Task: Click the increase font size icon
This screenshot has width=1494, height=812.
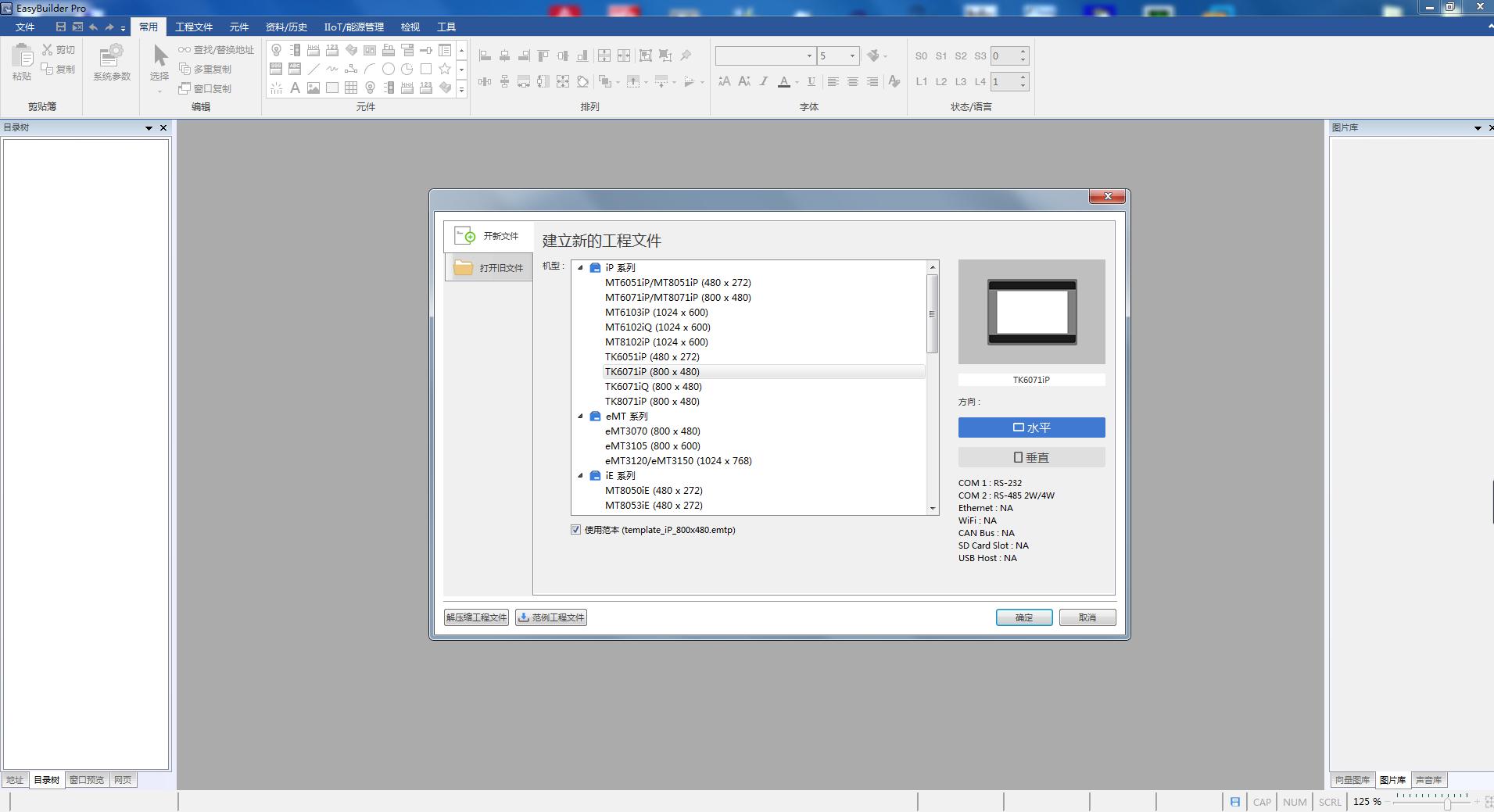Action: pyautogui.click(x=725, y=81)
